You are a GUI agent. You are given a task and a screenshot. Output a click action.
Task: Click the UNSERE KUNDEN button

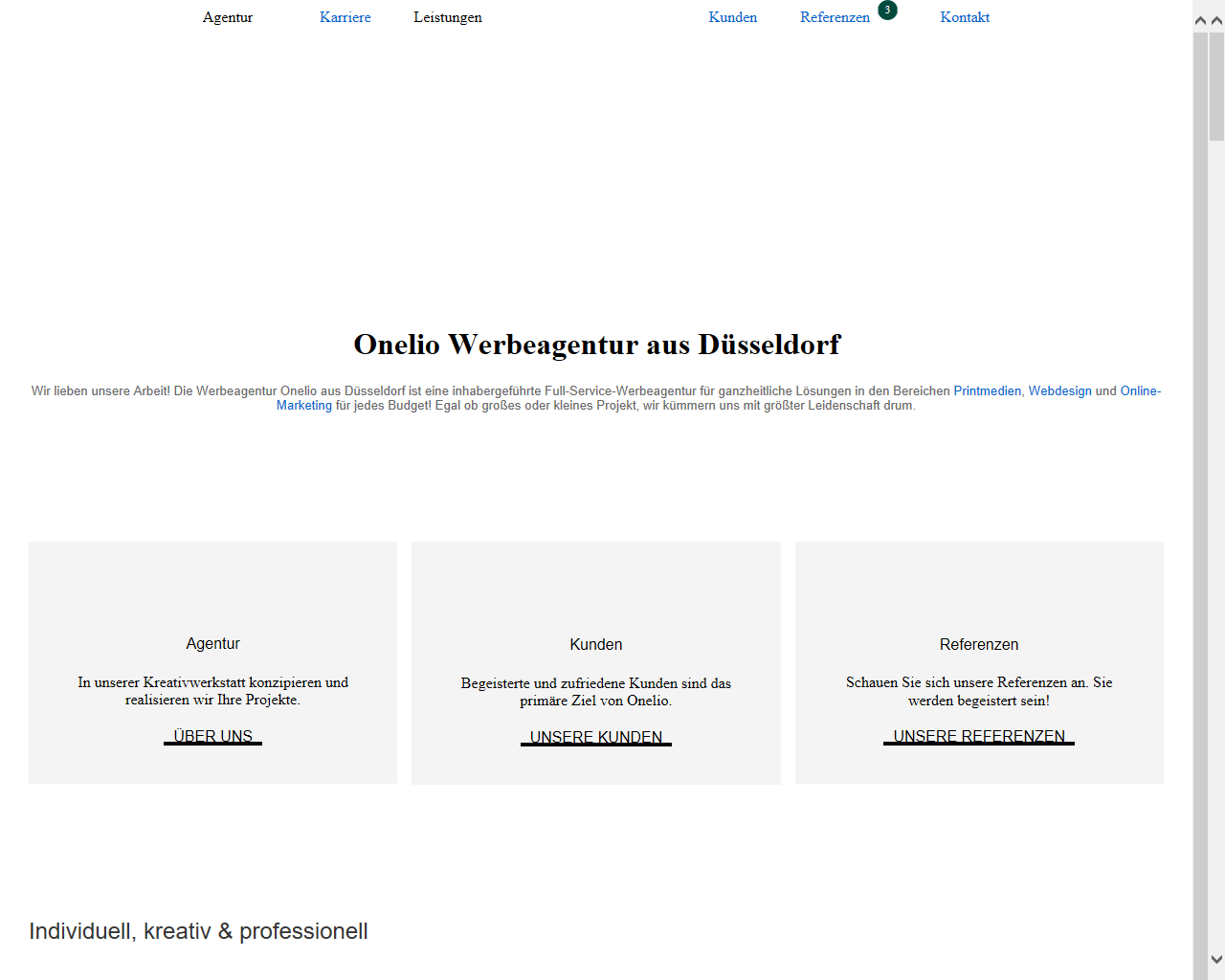[x=595, y=737]
